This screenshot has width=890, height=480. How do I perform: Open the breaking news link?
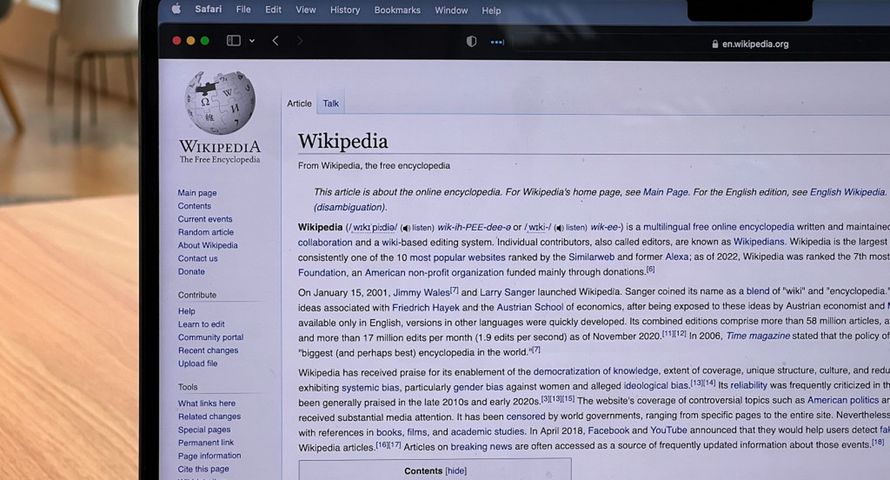[x=481, y=447]
